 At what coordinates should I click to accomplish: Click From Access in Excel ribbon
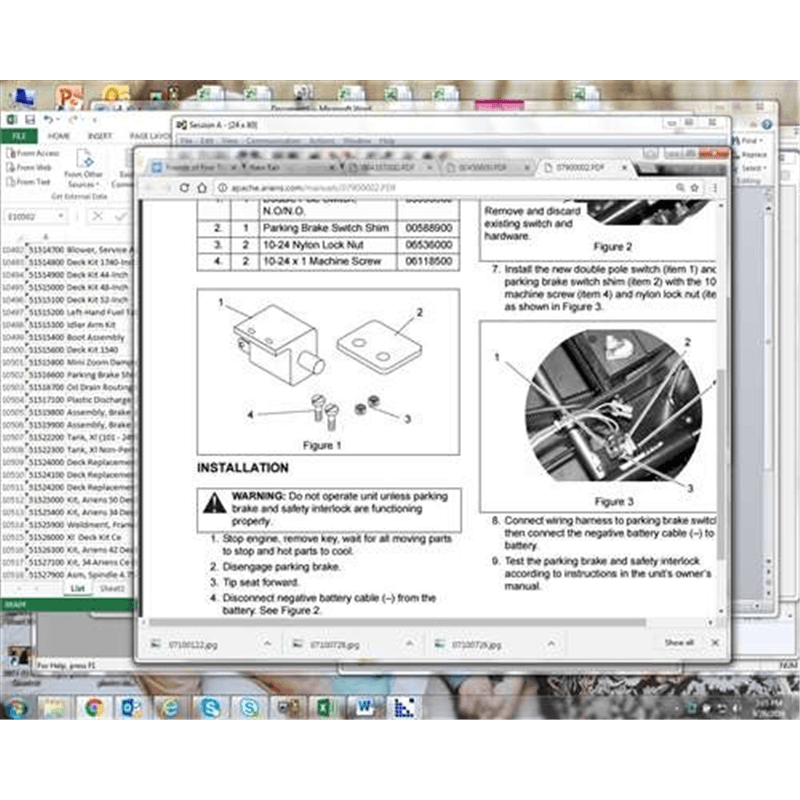click(x=33, y=153)
